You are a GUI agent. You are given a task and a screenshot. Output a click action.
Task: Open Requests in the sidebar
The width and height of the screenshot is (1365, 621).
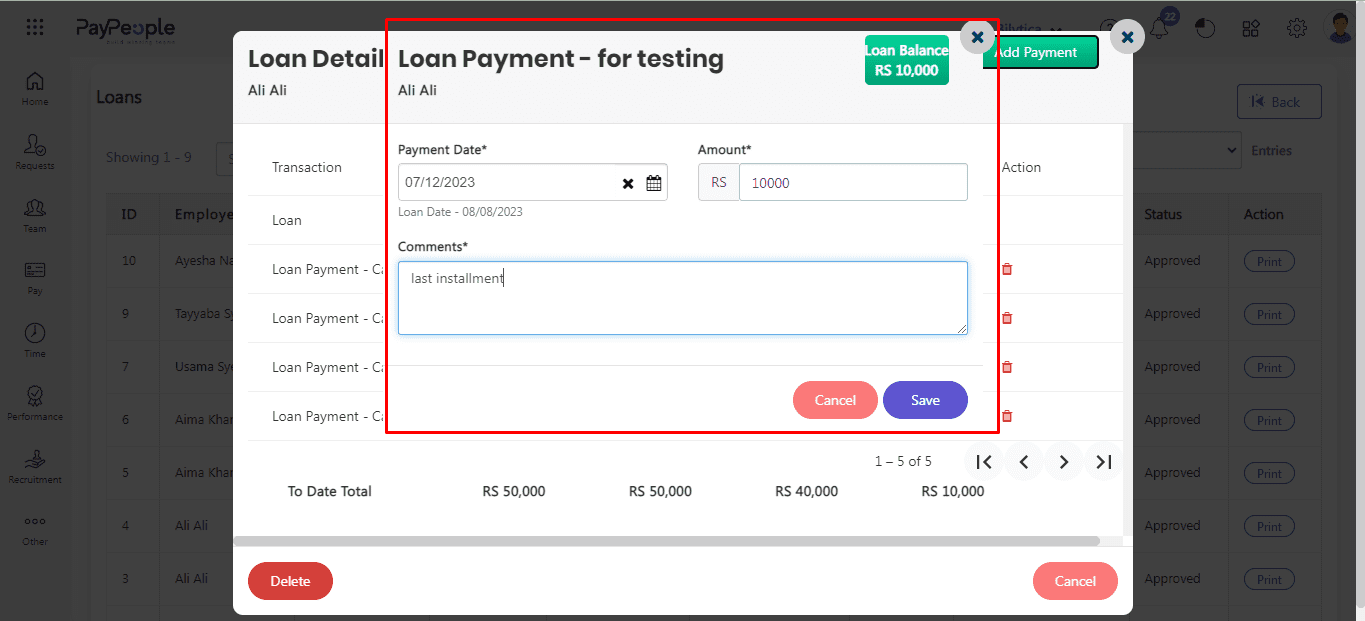click(35, 152)
